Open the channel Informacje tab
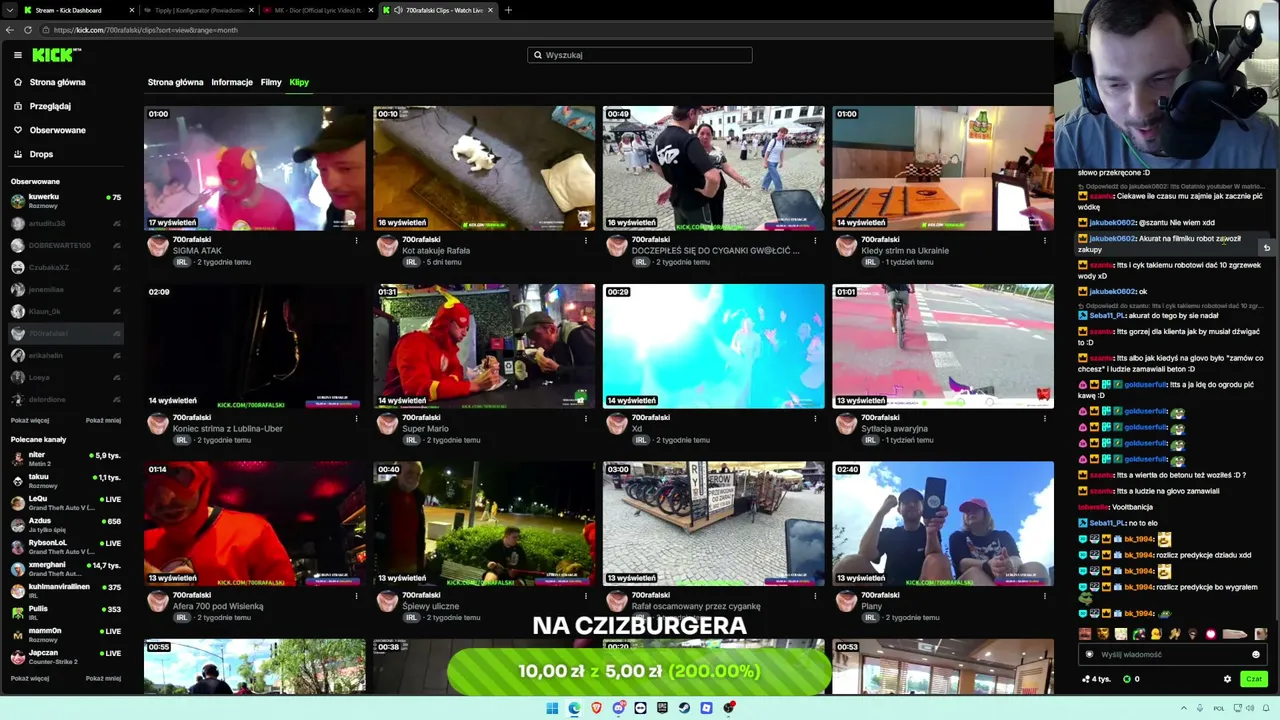This screenshot has width=1280, height=720. 232,82
